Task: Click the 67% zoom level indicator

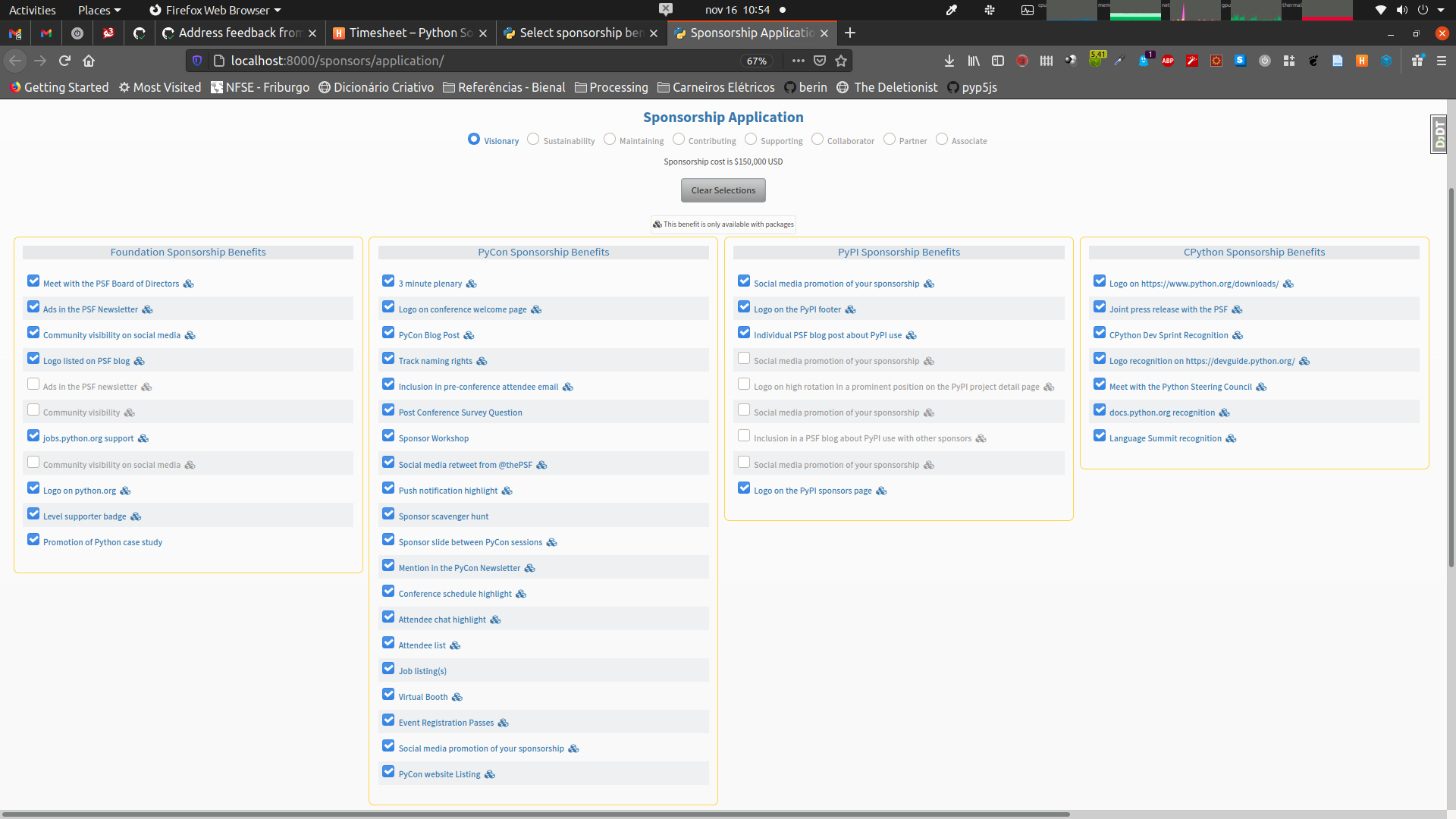Action: click(756, 61)
